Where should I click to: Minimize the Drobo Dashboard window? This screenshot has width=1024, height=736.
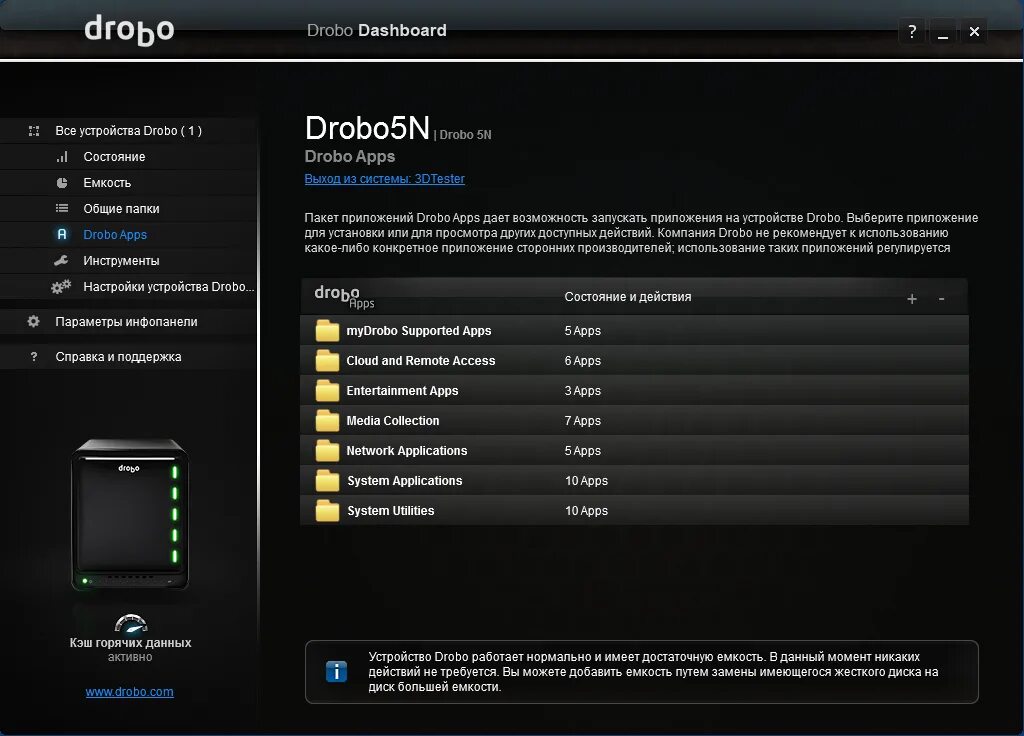943,31
